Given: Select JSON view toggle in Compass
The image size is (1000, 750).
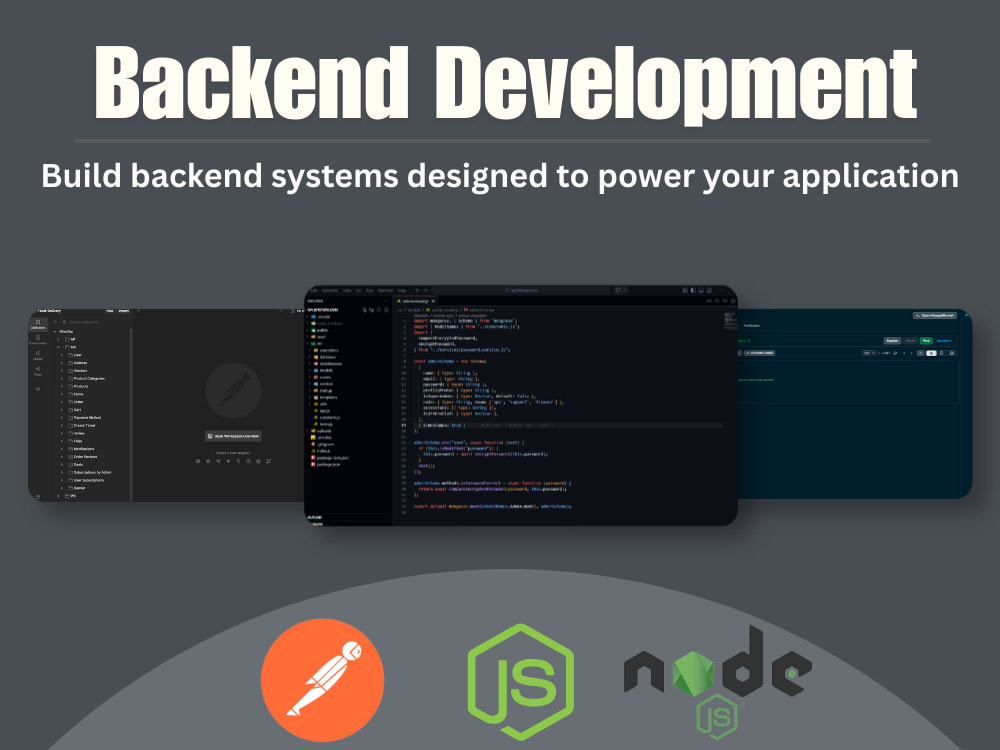Looking at the screenshot, I should click(941, 353).
